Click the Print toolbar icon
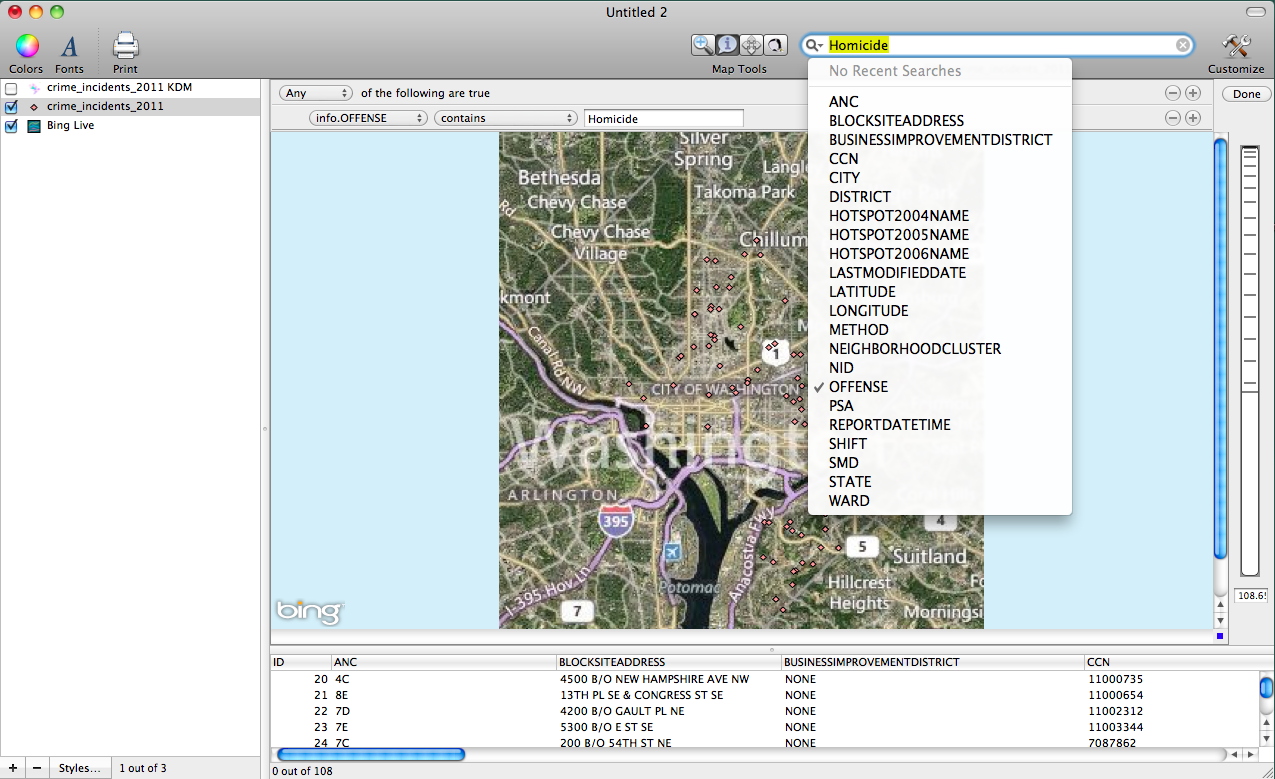This screenshot has width=1275, height=779. (x=125, y=47)
